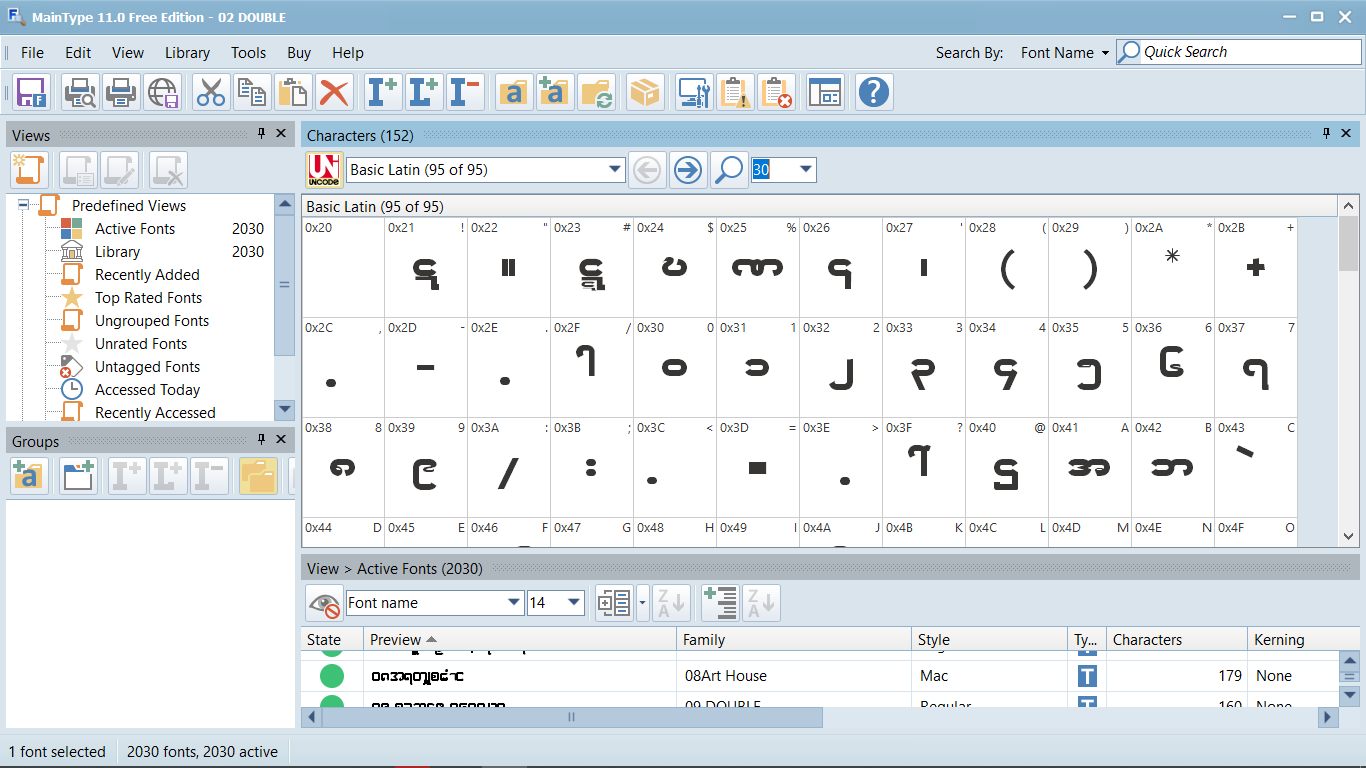Click the Print Preview toolbar icon
This screenshot has height=768, width=1366.
click(80, 93)
